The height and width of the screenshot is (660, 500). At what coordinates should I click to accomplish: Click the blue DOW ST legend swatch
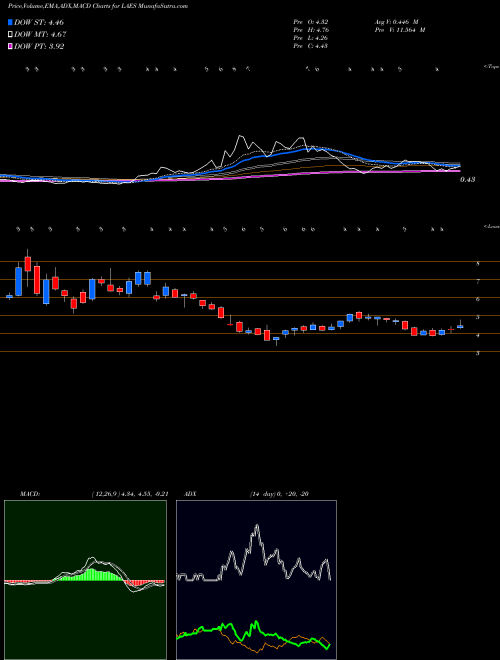(10, 22)
